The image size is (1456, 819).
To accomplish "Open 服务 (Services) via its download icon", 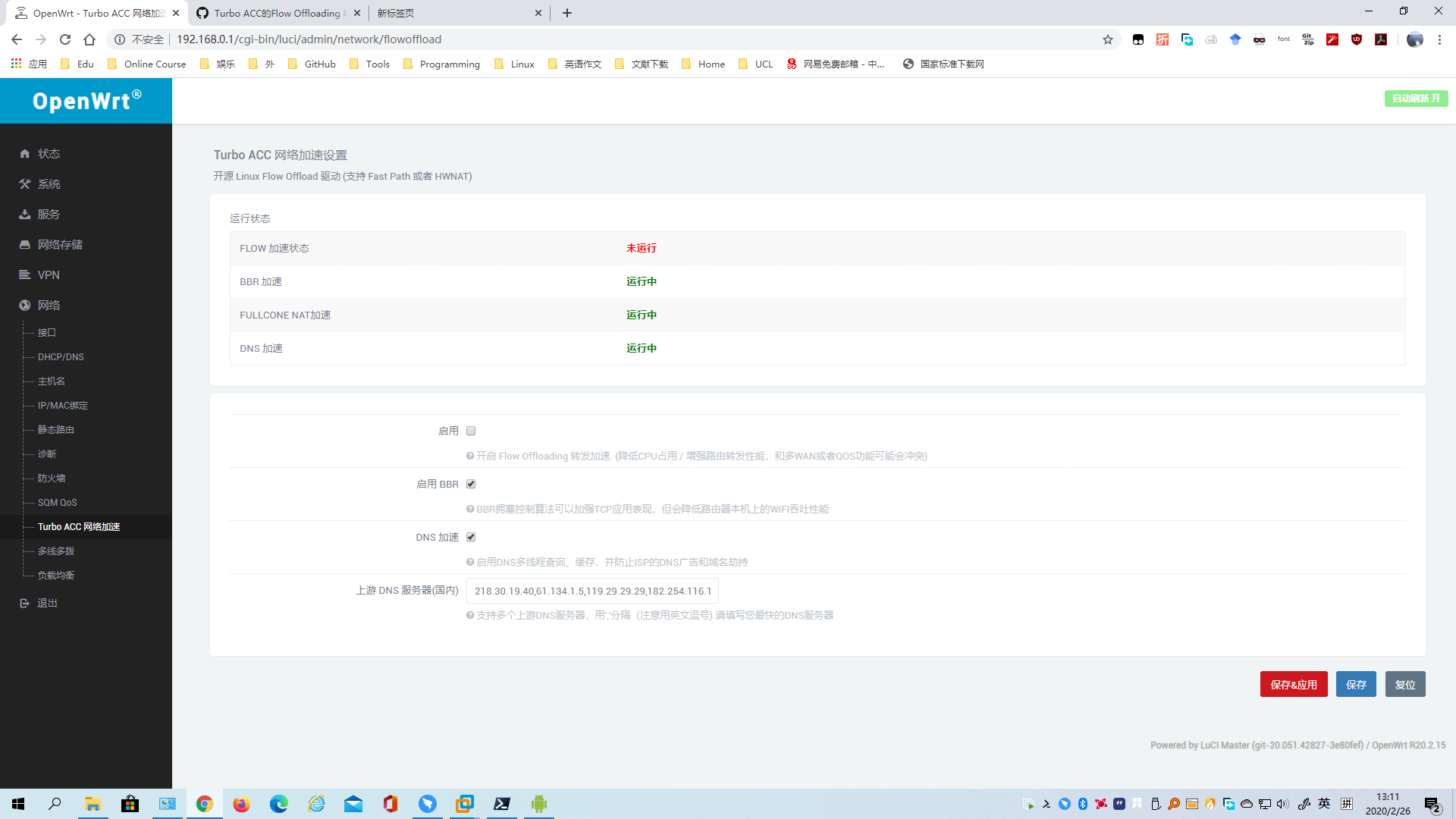I will tap(25, 214).
